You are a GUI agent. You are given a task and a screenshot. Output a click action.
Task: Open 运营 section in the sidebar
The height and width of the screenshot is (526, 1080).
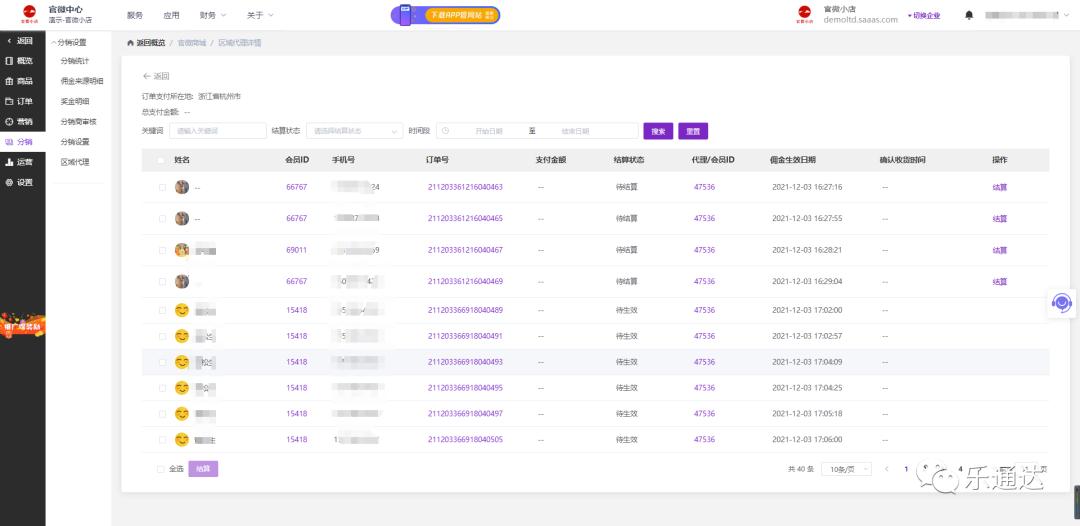20,162
